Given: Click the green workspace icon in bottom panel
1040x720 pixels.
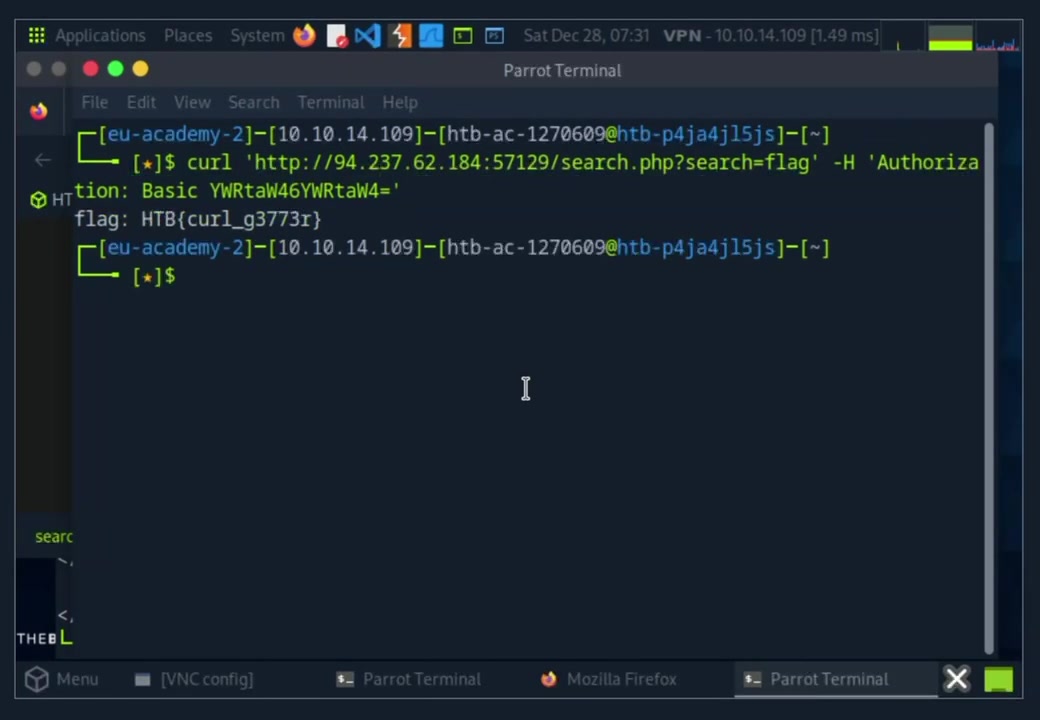Looking at the screenshot, I should (x=999, y=680).
